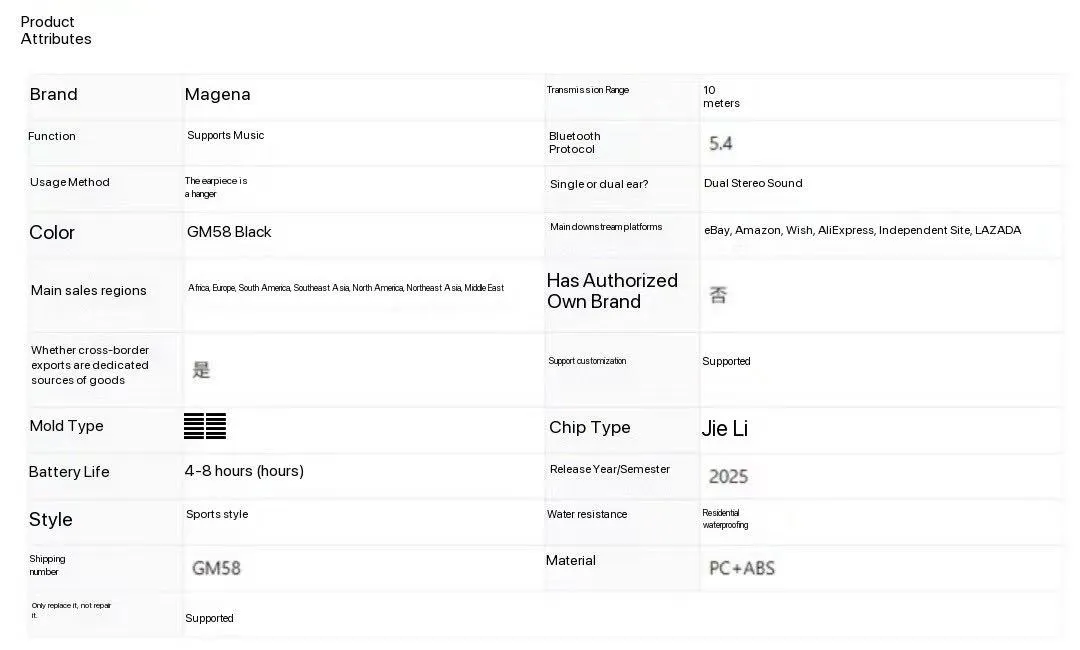
Task: Select the Magena brand value
Action: [218, 95]
